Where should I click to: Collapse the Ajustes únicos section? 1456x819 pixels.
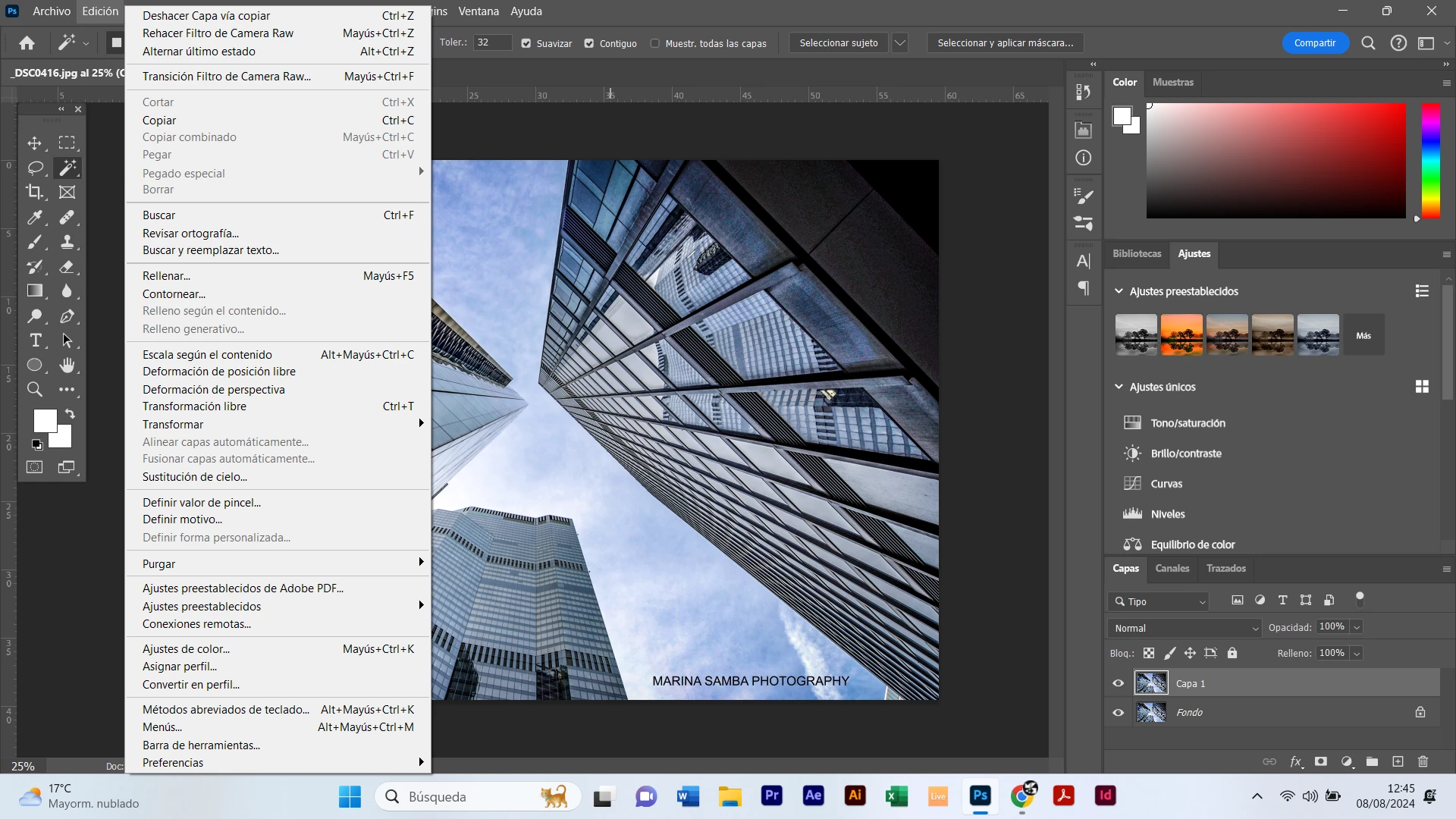pos(1119,387)
